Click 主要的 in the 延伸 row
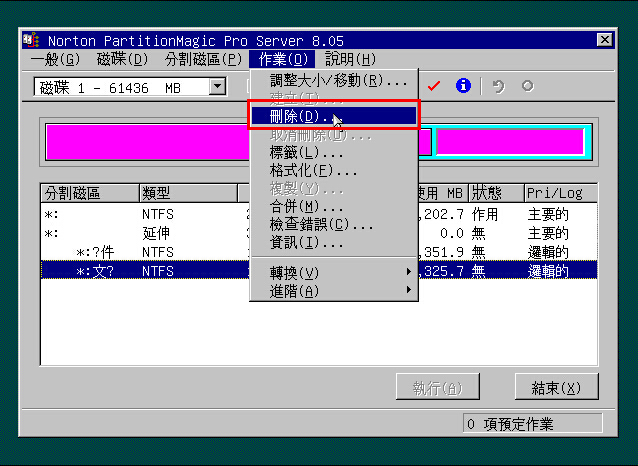Image resolution: width=638 pixels, height=466 pixels. click(548, 233)
